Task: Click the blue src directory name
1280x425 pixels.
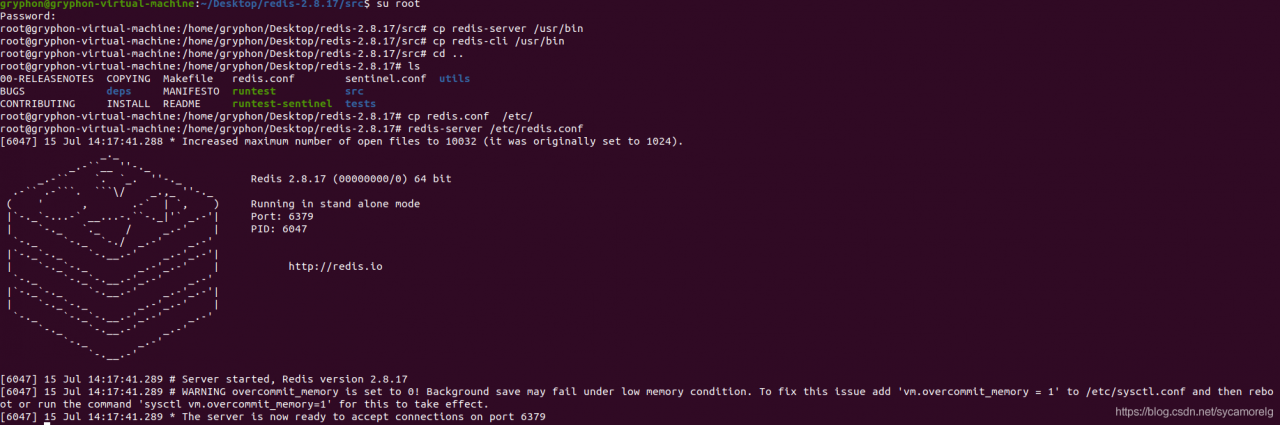Action: 354,91
